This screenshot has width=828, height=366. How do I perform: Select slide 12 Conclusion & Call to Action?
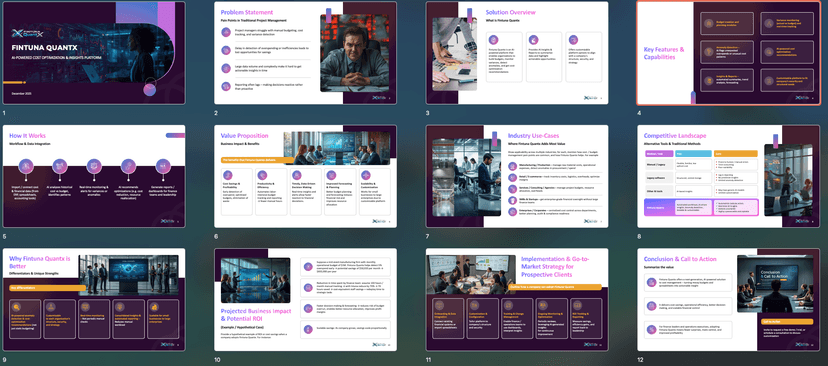pyautogui.click(x=729, y=299)
